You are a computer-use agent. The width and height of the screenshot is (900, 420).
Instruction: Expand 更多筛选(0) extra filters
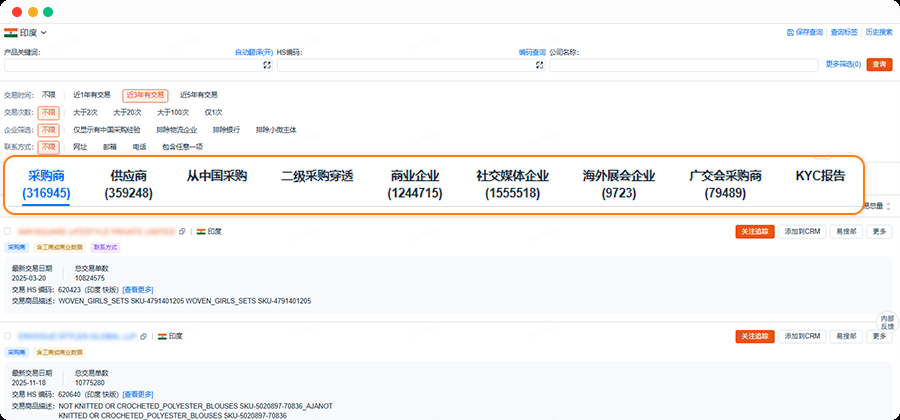(843, 64)
